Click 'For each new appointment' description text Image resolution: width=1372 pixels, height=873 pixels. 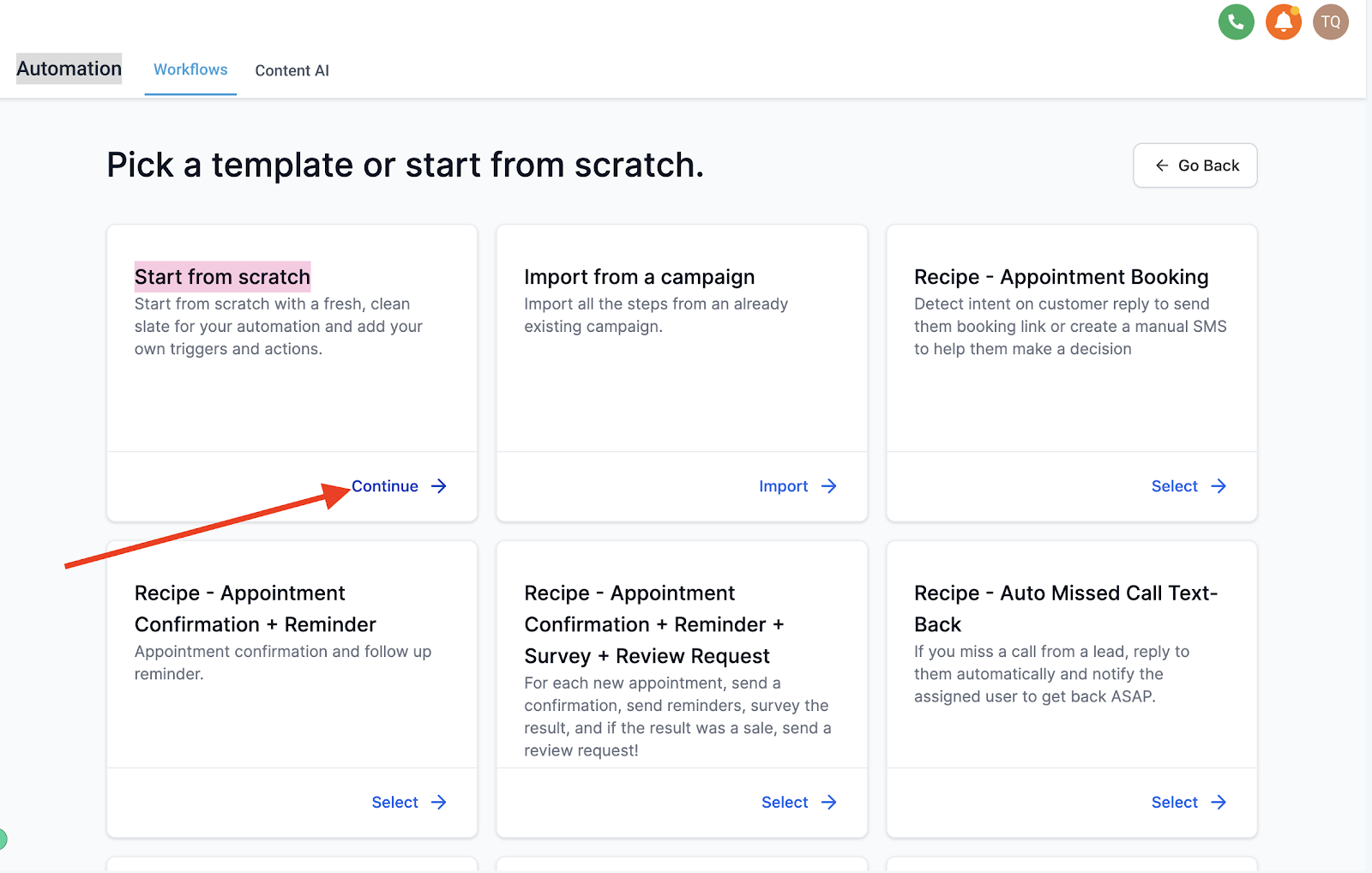677,717
